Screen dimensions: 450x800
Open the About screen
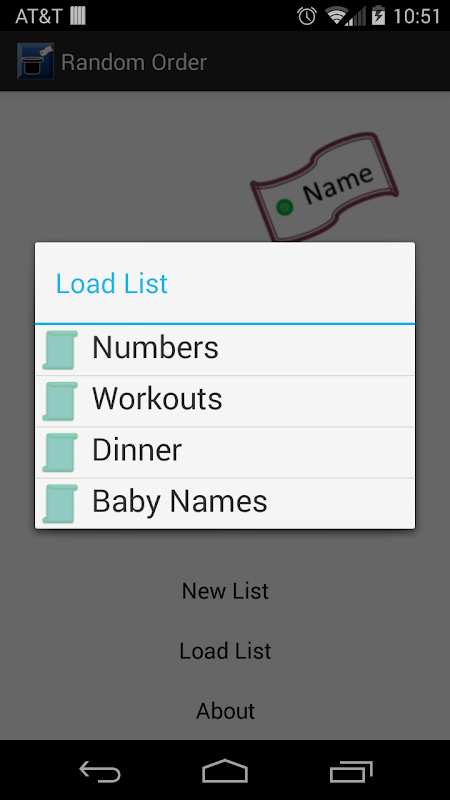pos(225,711)
